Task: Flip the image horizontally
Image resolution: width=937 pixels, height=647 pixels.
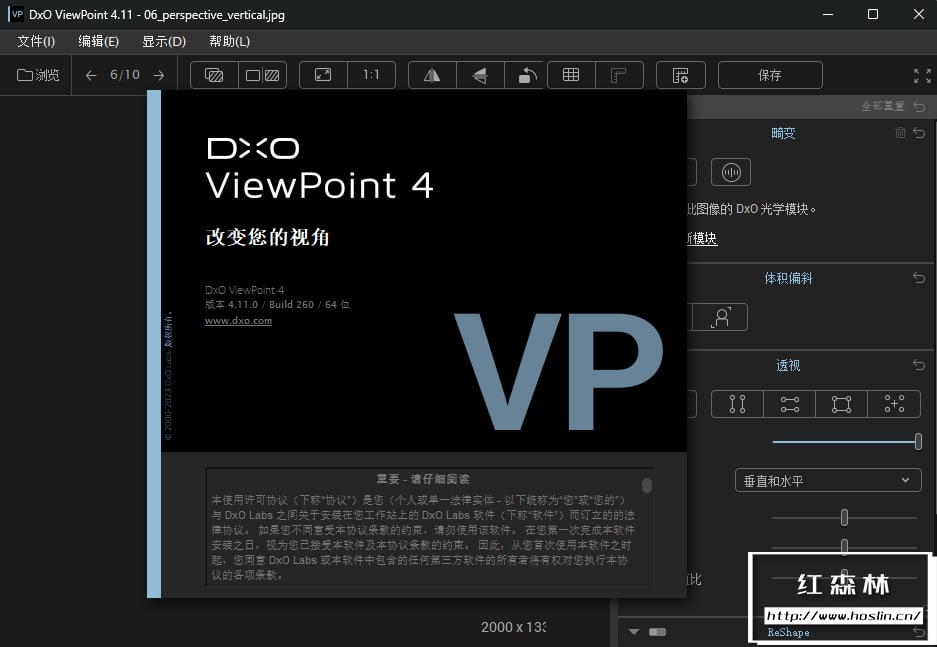Action: (432, 75)
